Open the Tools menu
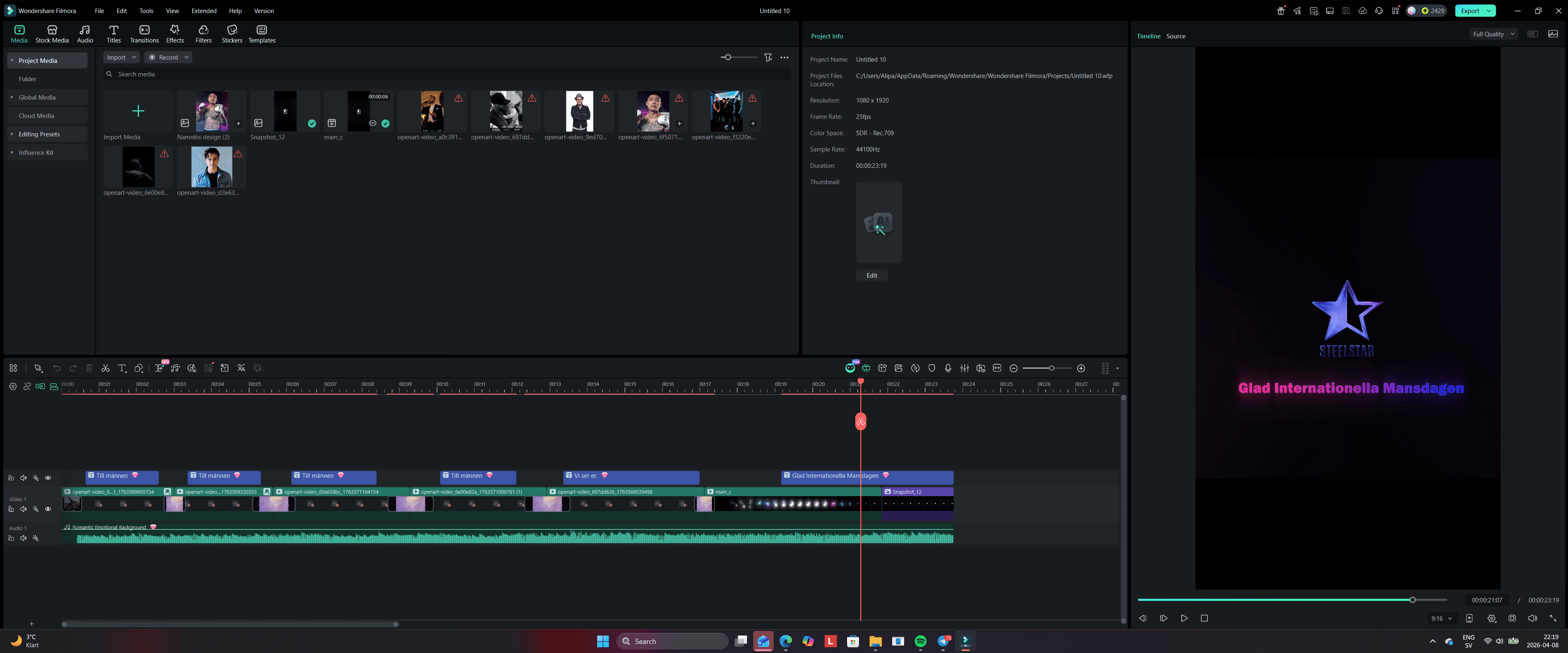 click(146, 11)
